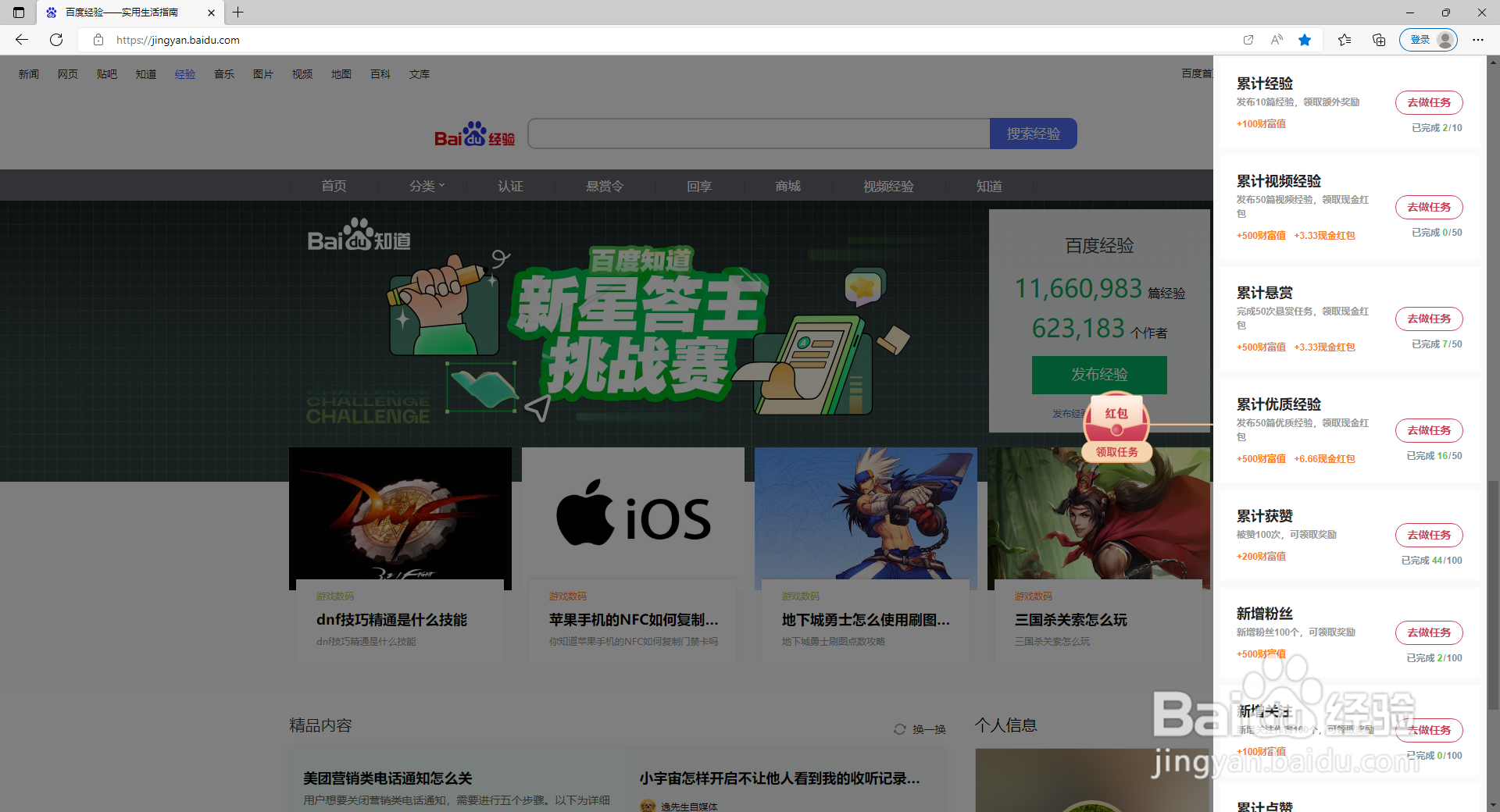Open the 新星答主挑战赛 banner
The width and height of the screenshot is (1500, 812).
coord(639,324)
